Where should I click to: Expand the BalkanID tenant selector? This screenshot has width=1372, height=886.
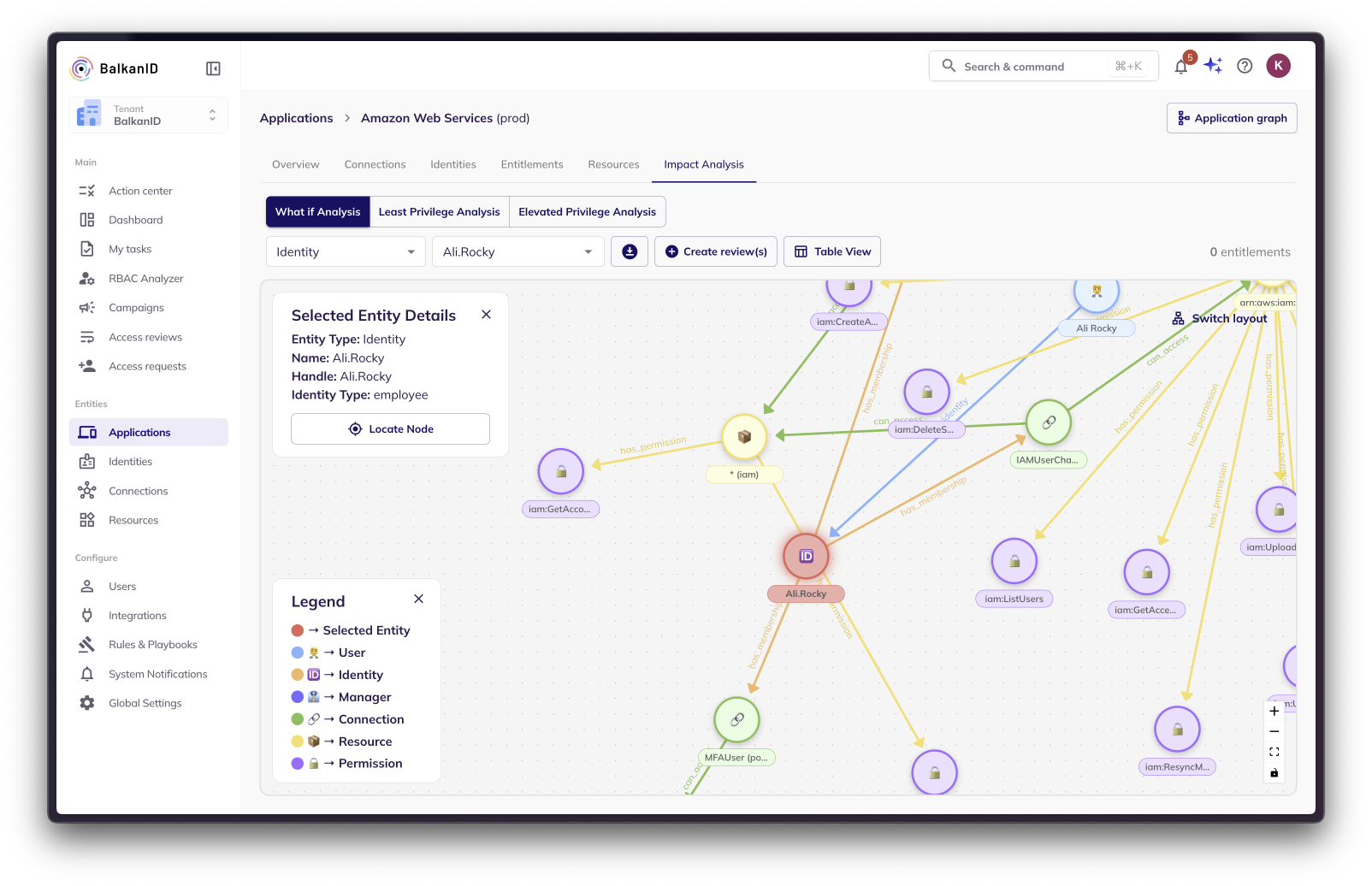tap(149, 115)
